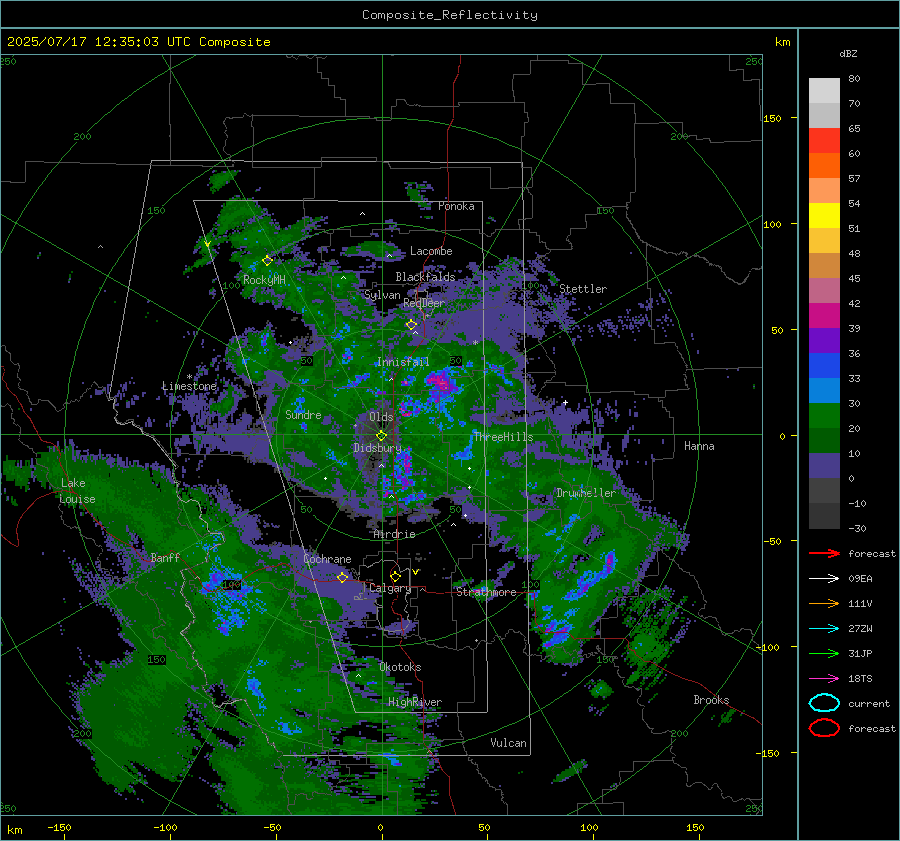
Task: Click the yellow diamond marker below Cochrane
Action: pyautogui.click(x=342, y=577)
